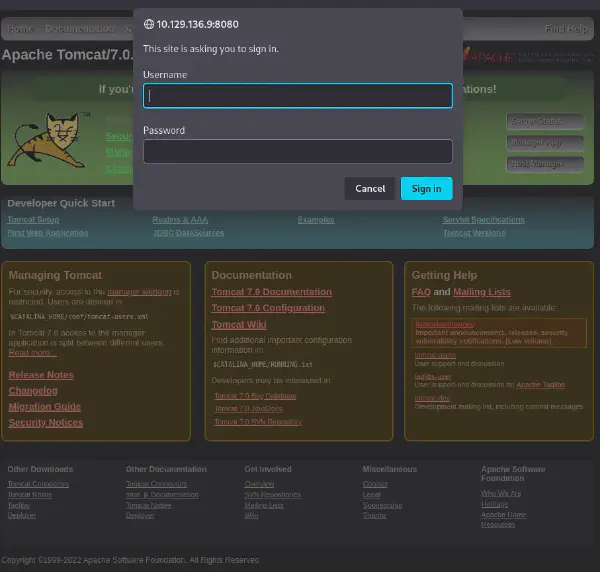
Task: Open the taglibs-user mailing list link
Action: [433, 377]
